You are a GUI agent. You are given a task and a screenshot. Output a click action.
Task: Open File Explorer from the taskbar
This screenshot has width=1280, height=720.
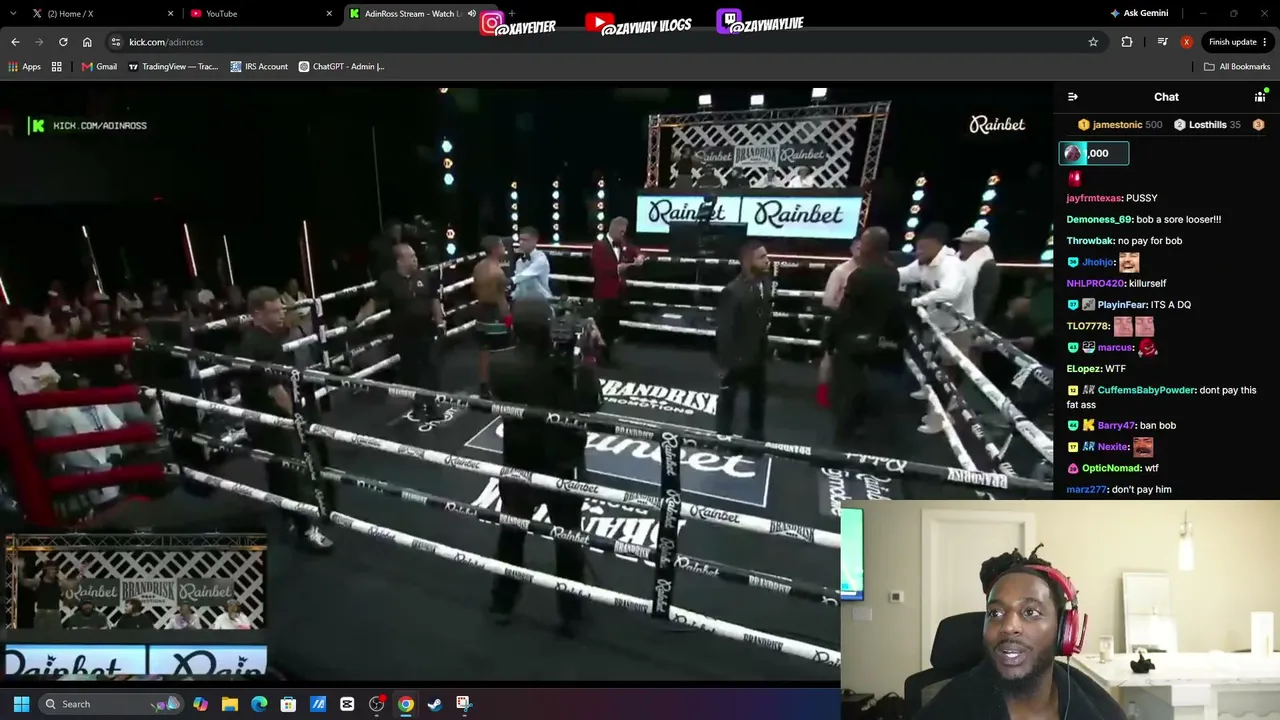tap(229, 704)
